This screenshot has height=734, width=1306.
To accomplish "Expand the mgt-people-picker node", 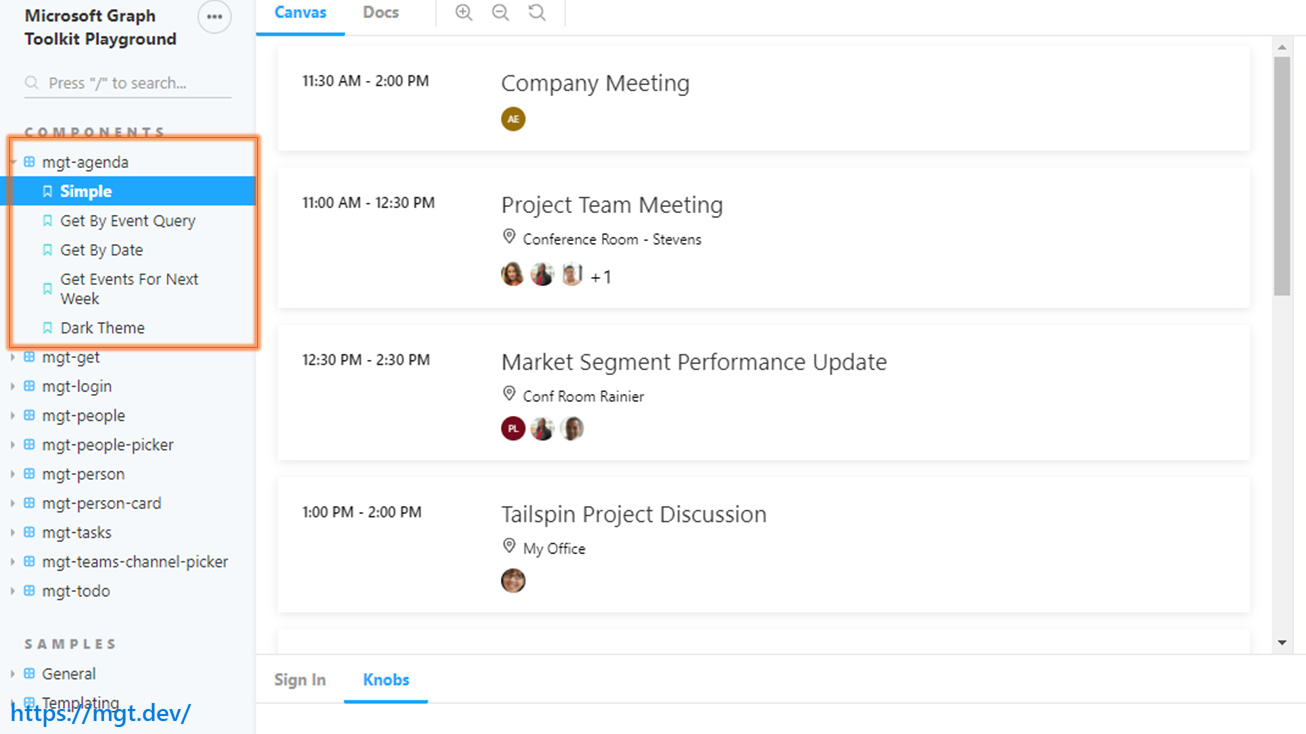I will (107, 445).
